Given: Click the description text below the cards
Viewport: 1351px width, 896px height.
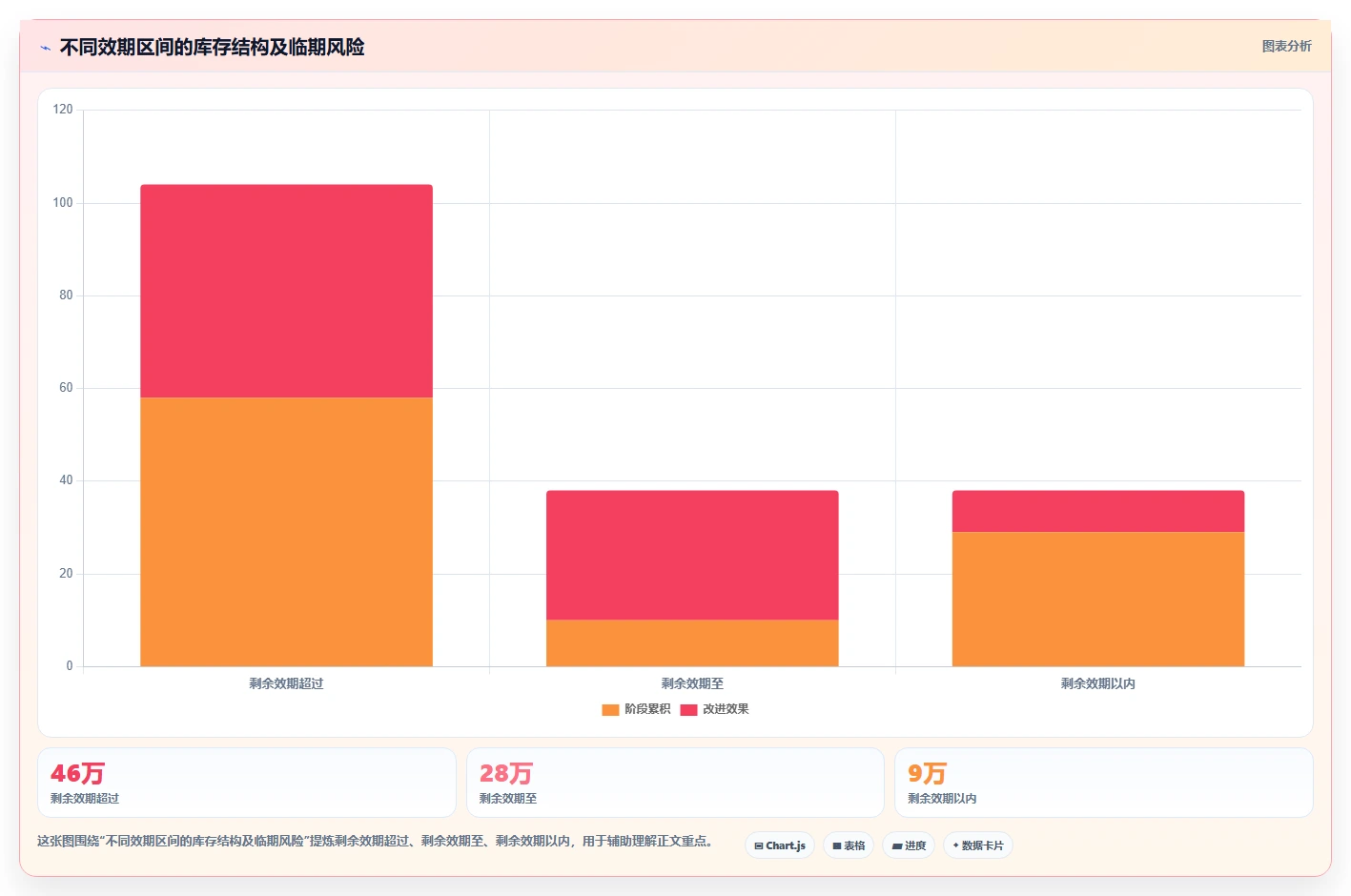Looking at the screenshot, I should point(375,841).
